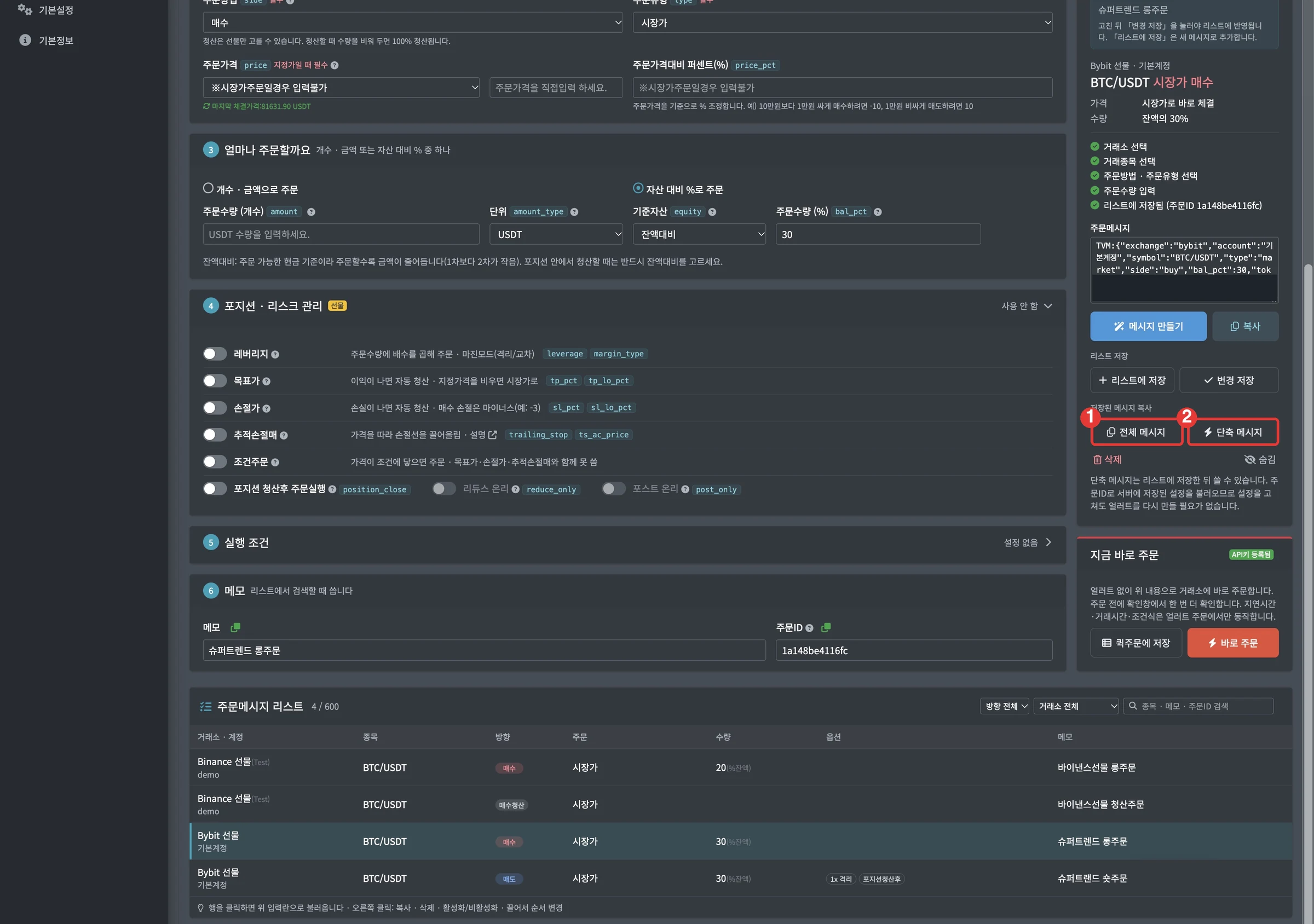1314x924 pixels.
Task: Select the 개수 · 금액으로 주문 radio button
Action: point(208,188)
